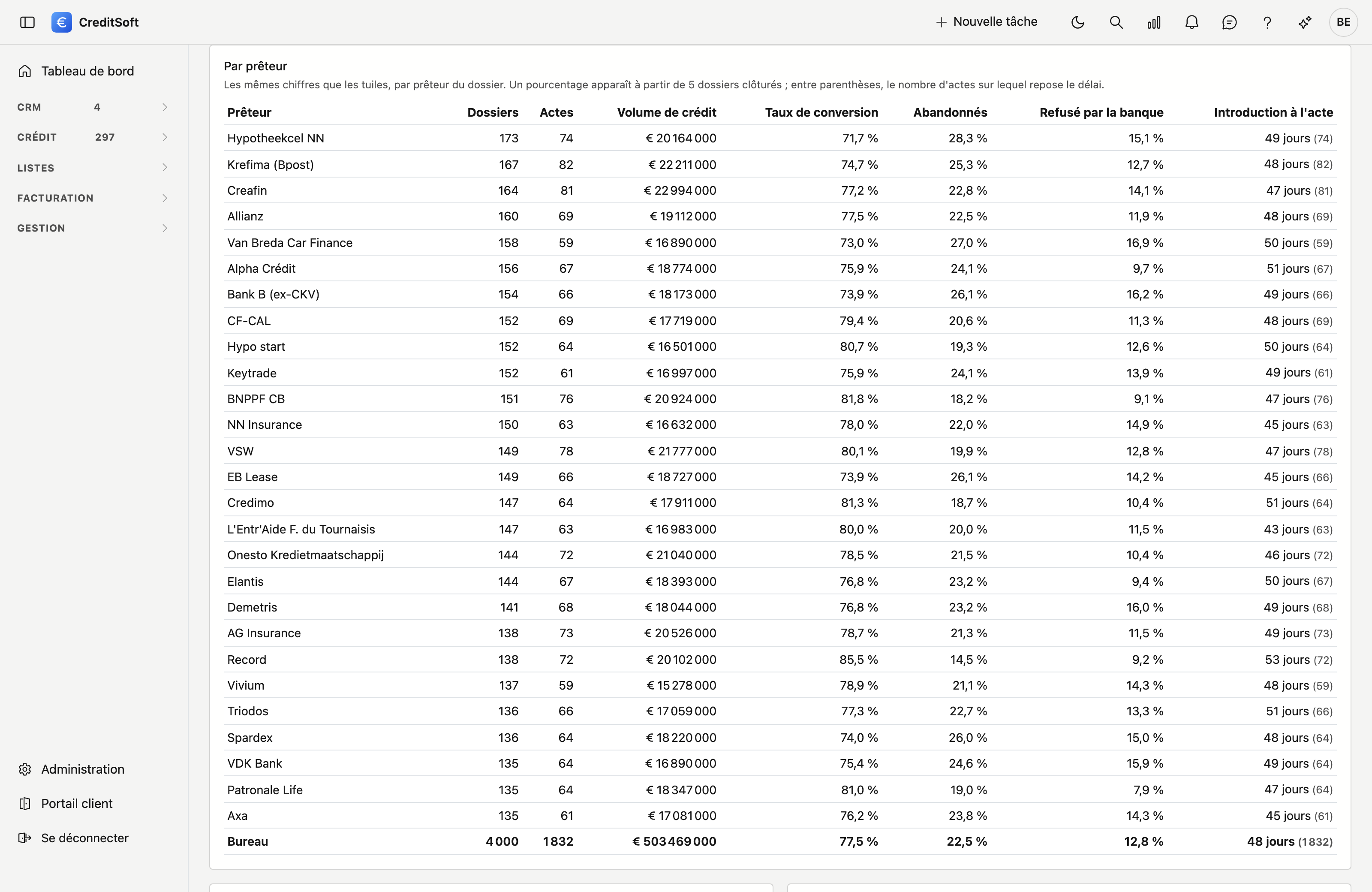Open the notifications bell
Image resolution: width=1372 pixels, height=892 pixels.
pyautogui.click(x=1191, y=22)
